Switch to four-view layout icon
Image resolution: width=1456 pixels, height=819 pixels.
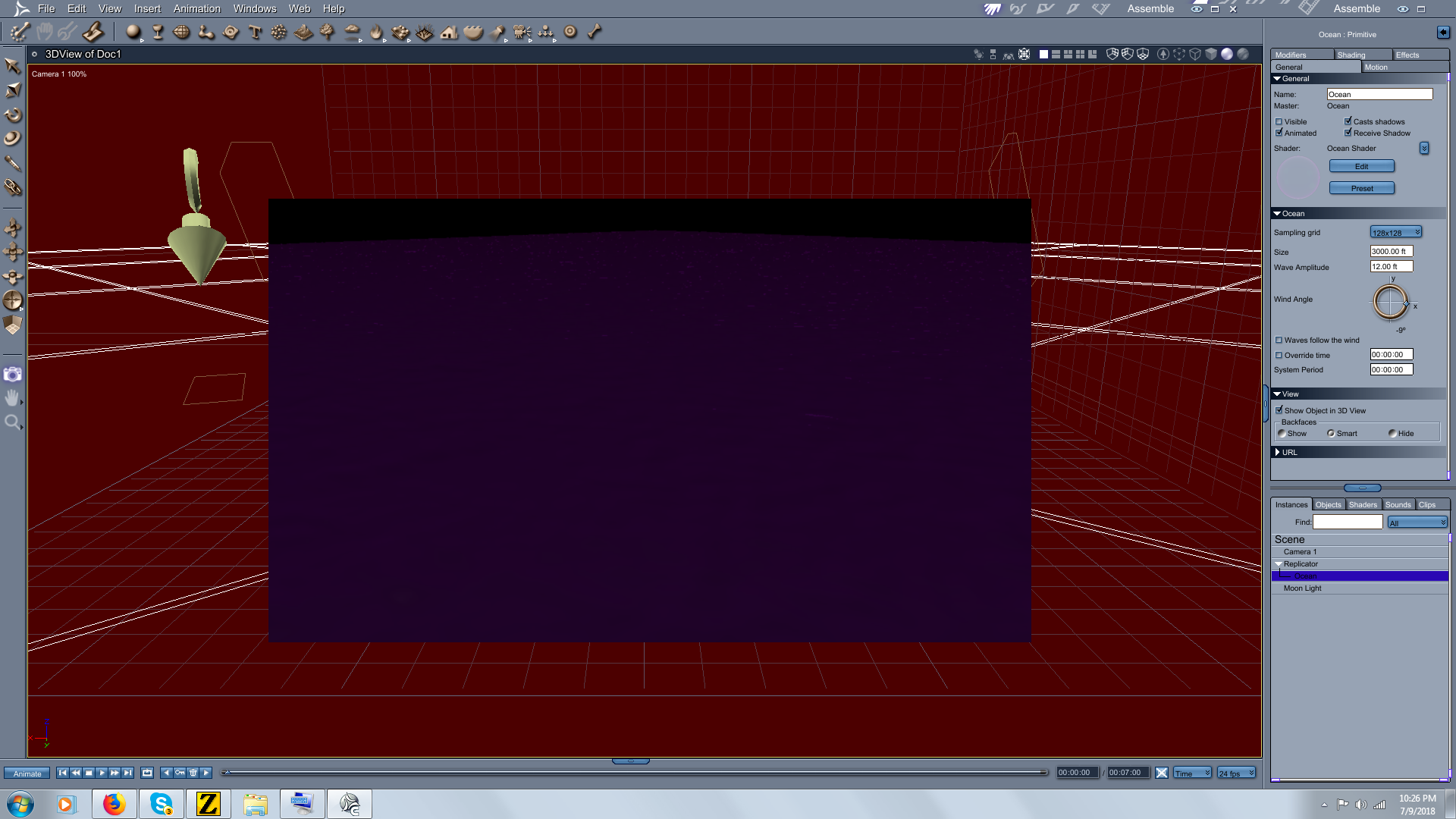[1080, 55]
